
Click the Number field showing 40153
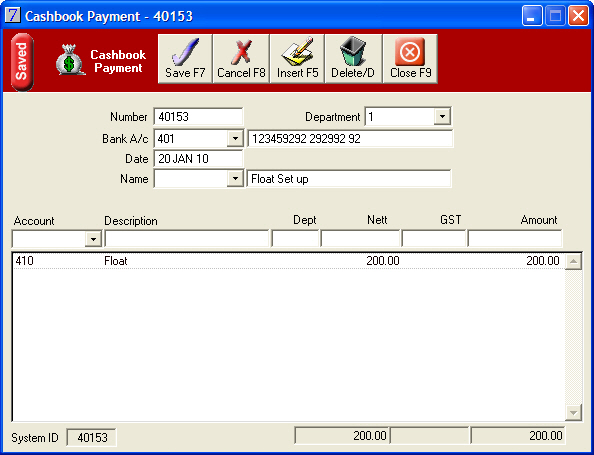[198, 116]
